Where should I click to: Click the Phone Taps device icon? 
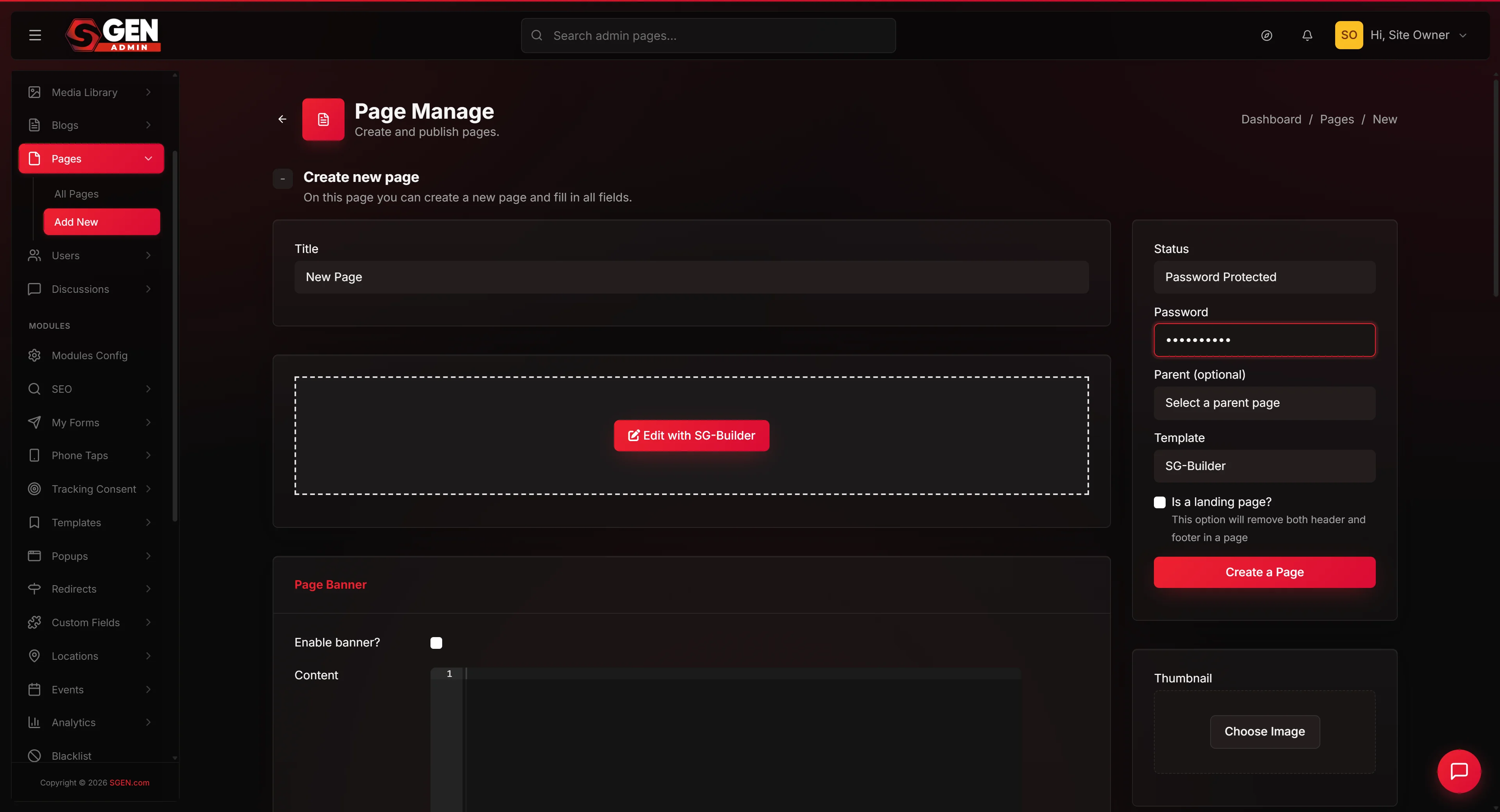(x=34, y=456)
